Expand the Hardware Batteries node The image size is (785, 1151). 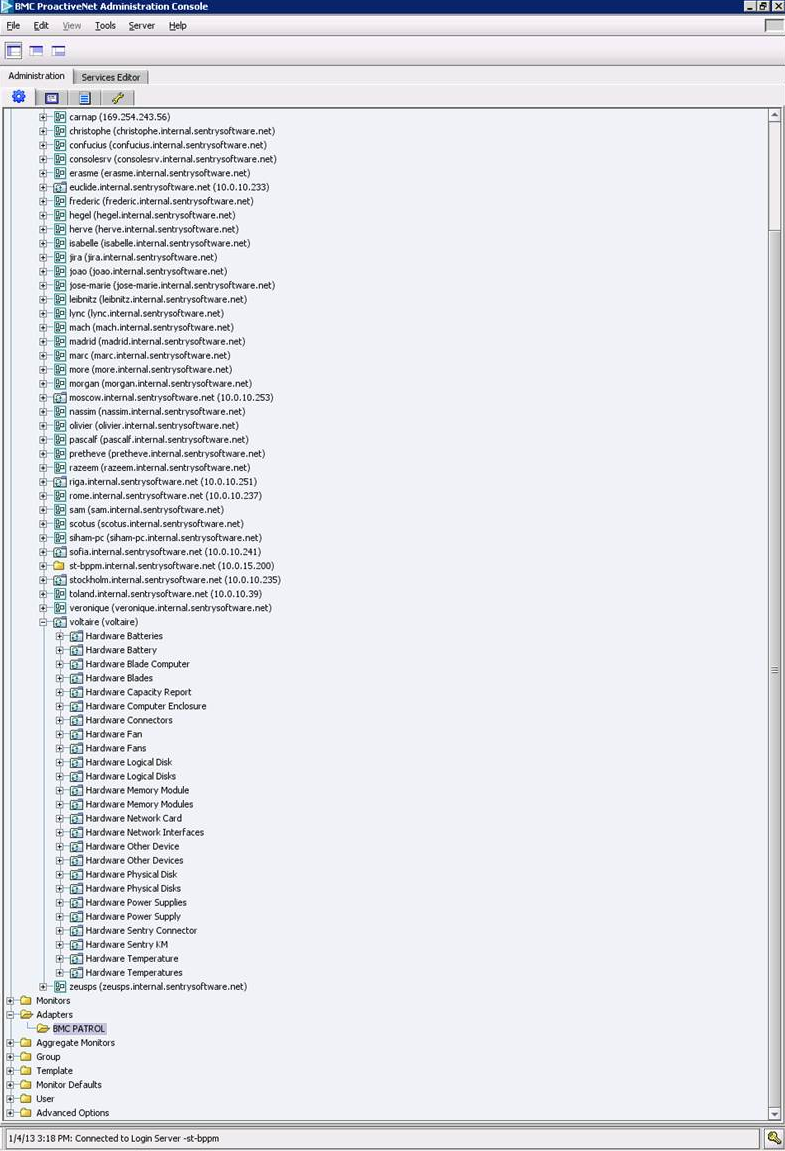pos(59,636)
